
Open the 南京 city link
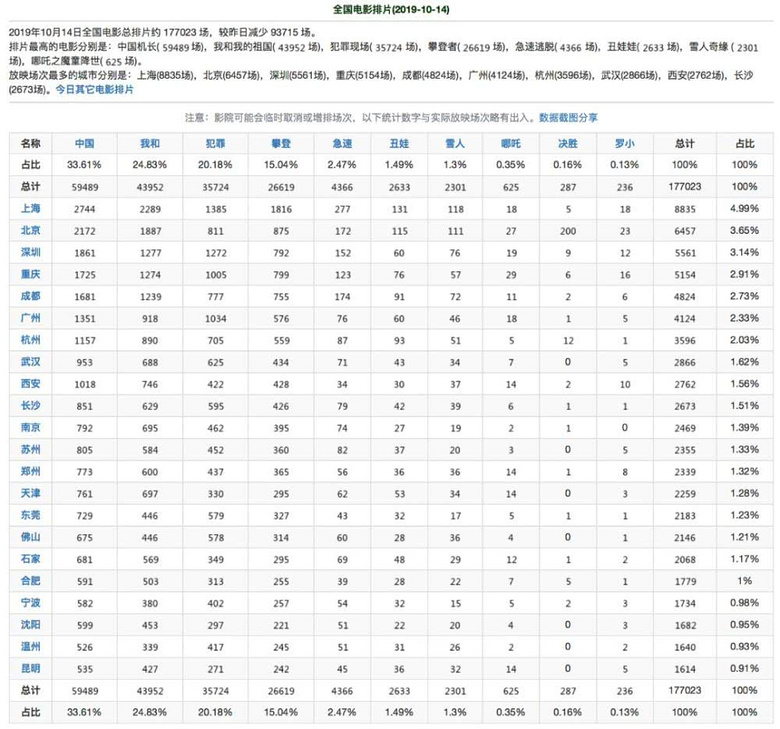point(30,427)
